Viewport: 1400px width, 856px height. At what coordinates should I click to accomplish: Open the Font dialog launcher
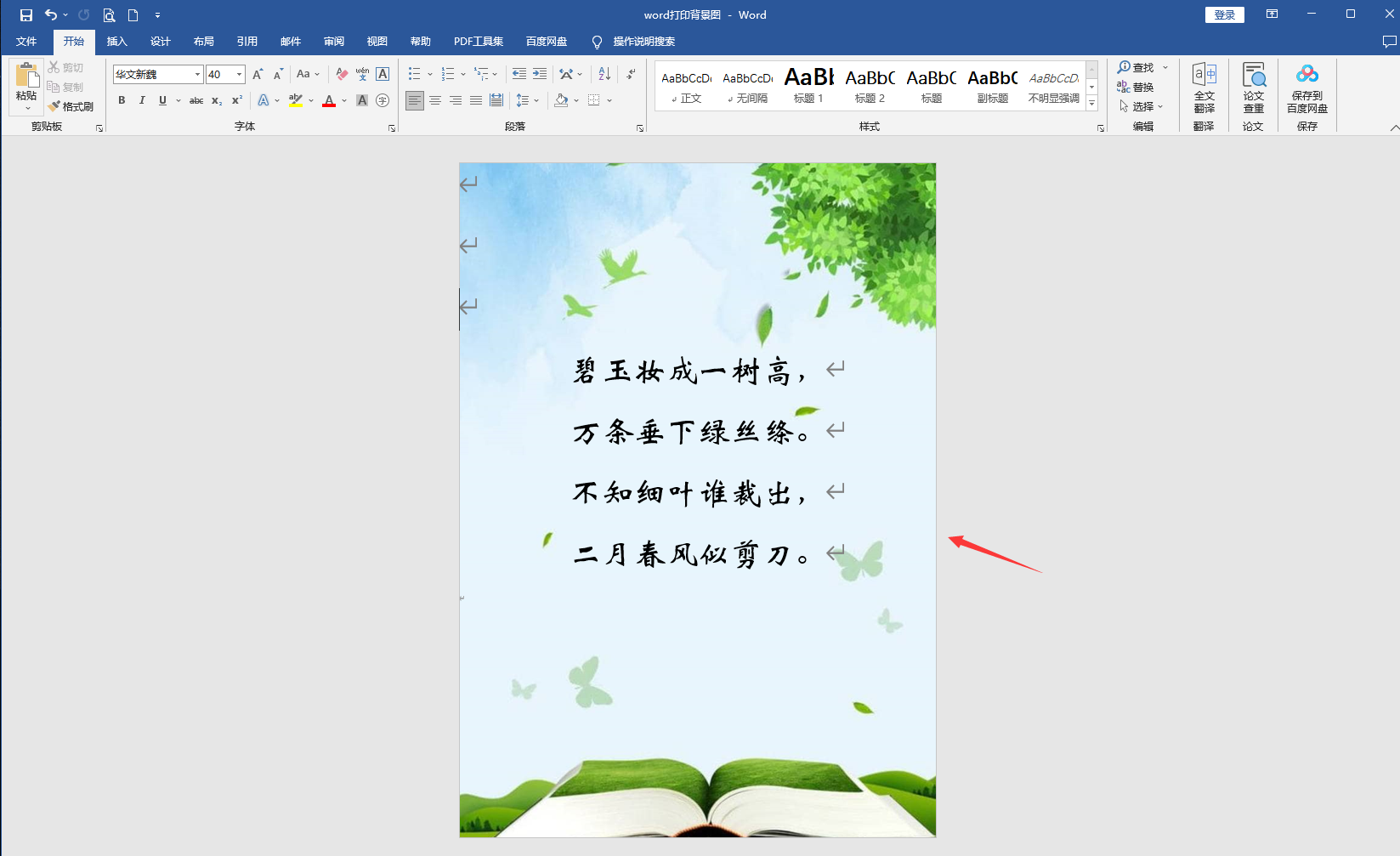392,128
